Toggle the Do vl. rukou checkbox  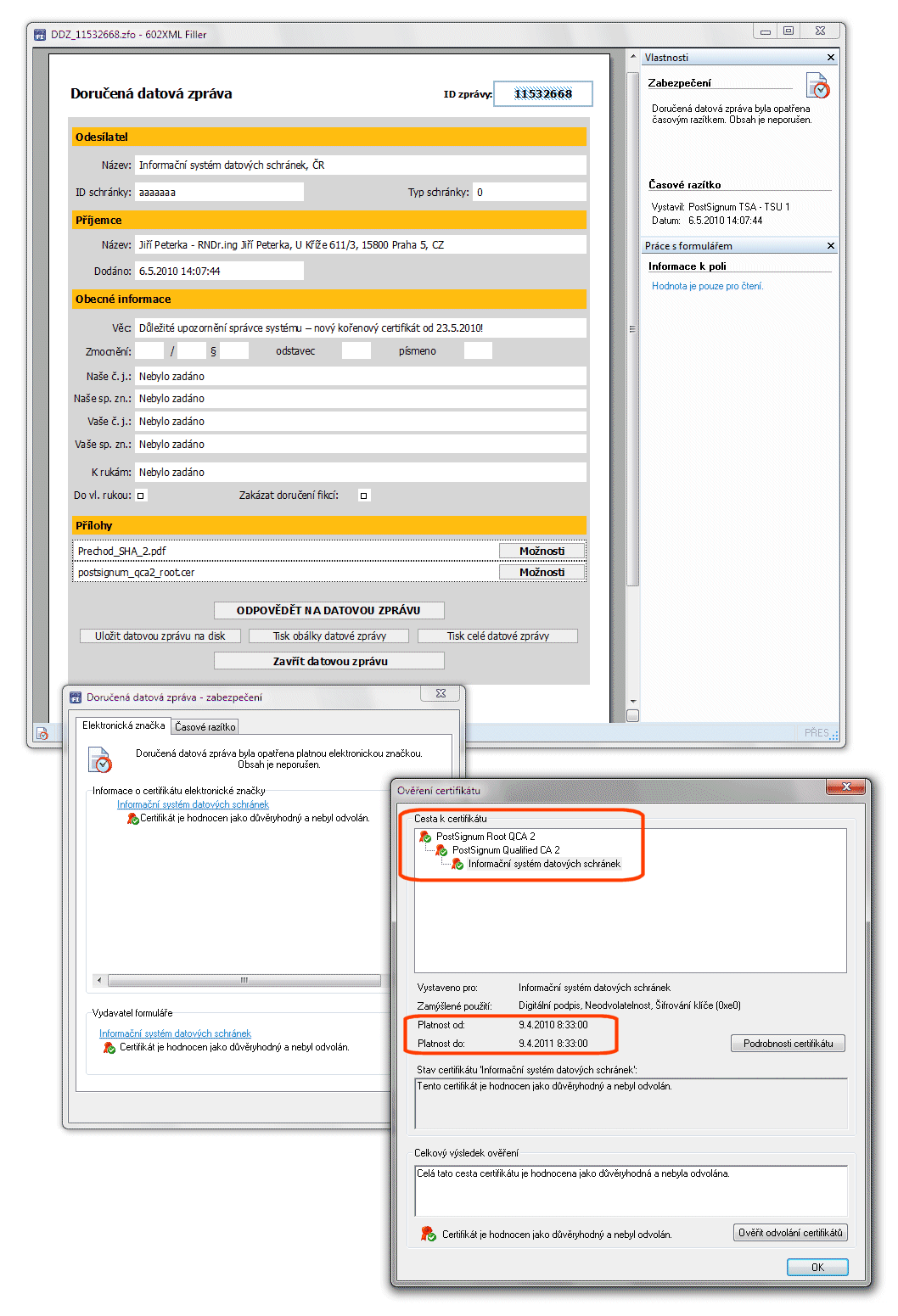pyautogui.click(x=142, y=496)
